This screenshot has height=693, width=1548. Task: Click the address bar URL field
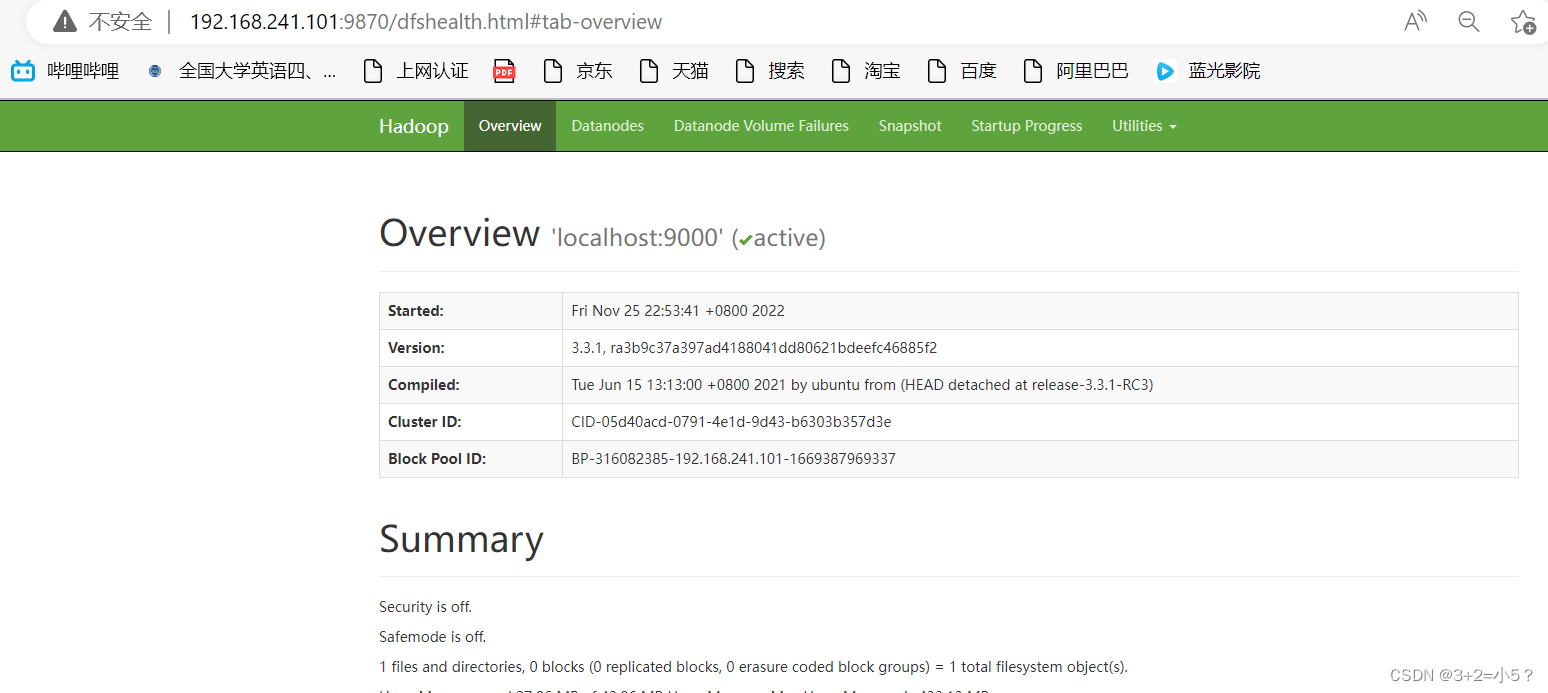coord(426,21)
